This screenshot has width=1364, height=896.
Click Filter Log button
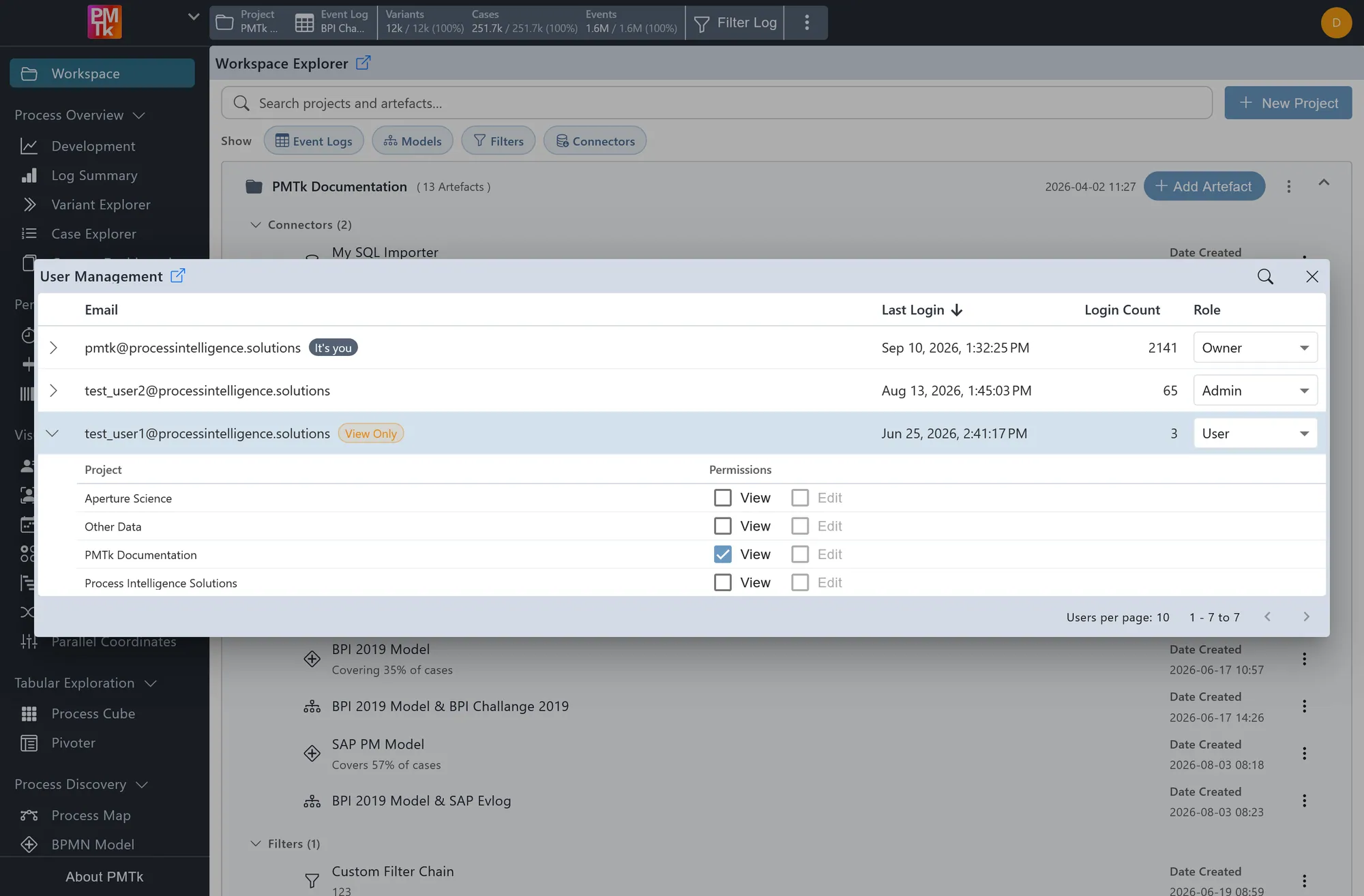point(735,23)
